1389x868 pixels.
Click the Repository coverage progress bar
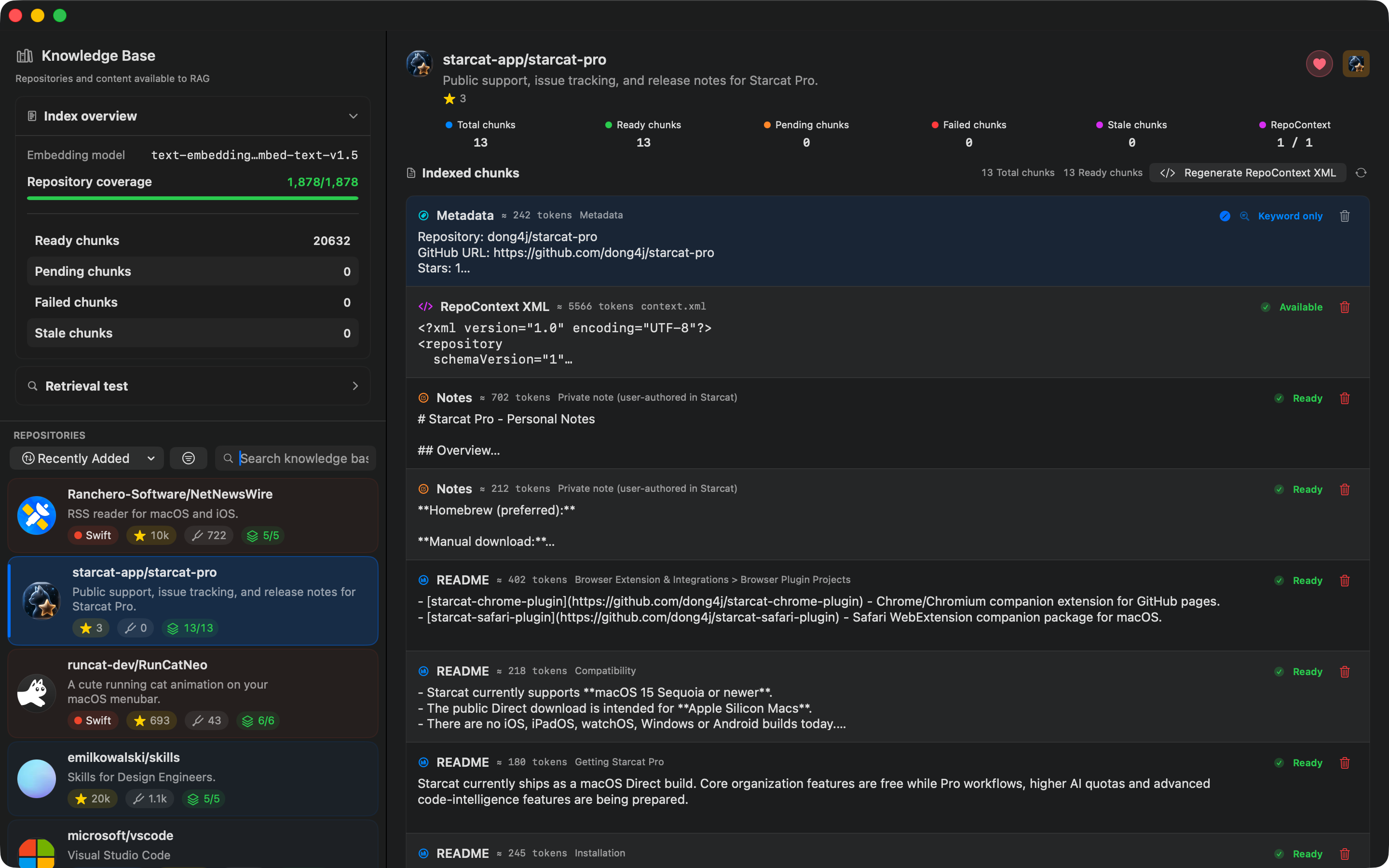coord(193,198)
